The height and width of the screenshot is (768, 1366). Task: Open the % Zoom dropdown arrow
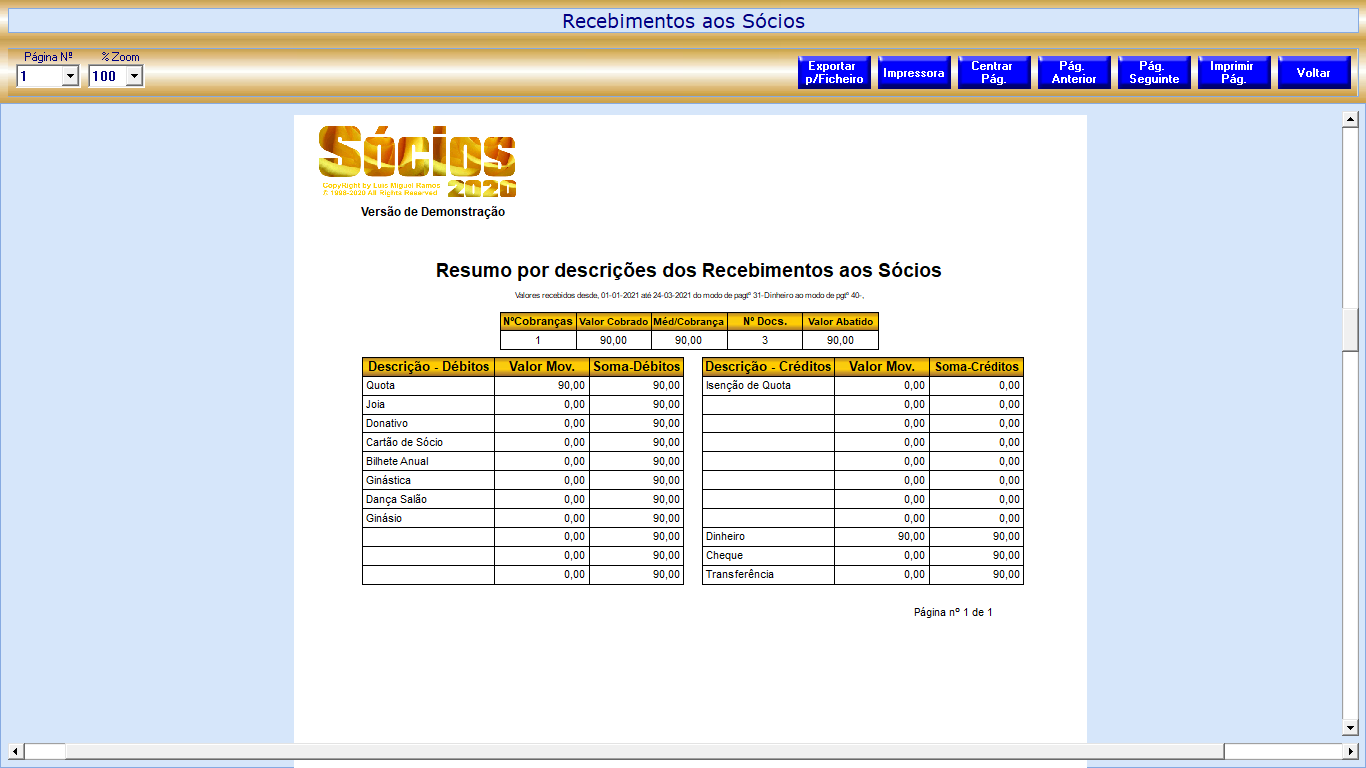coord(134,76)
